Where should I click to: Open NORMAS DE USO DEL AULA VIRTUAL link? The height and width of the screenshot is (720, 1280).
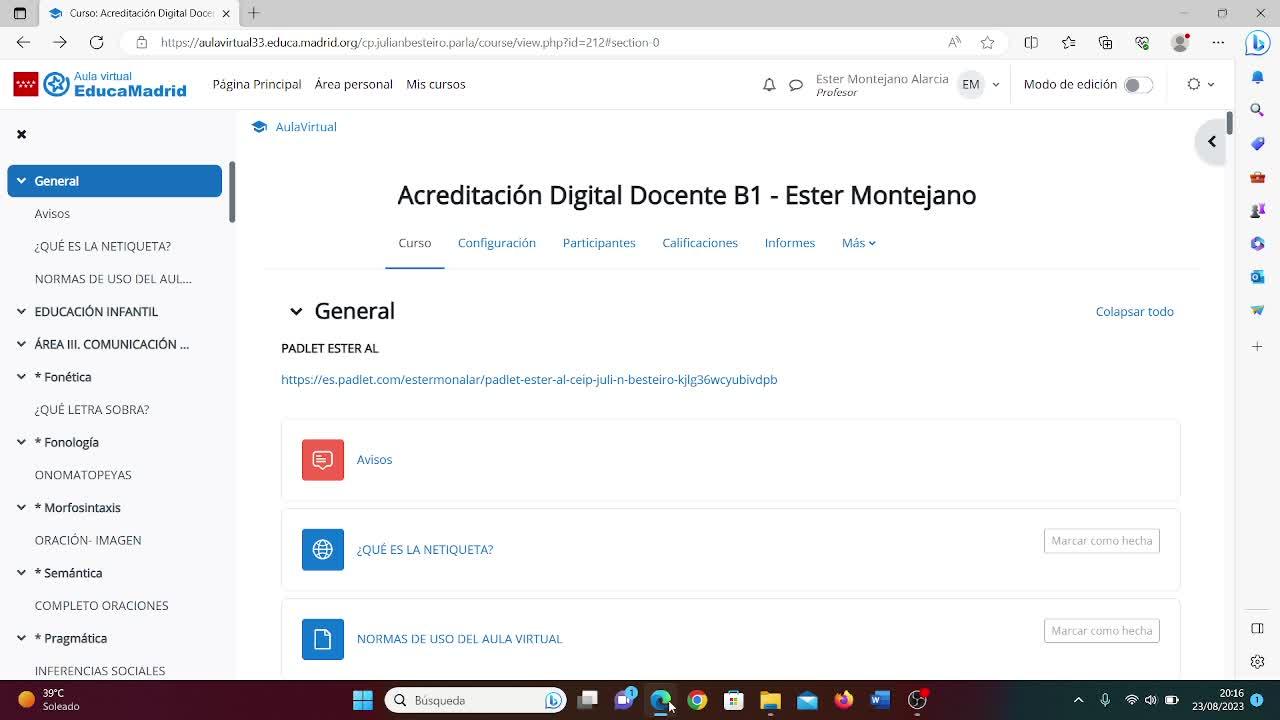point(459,639)
